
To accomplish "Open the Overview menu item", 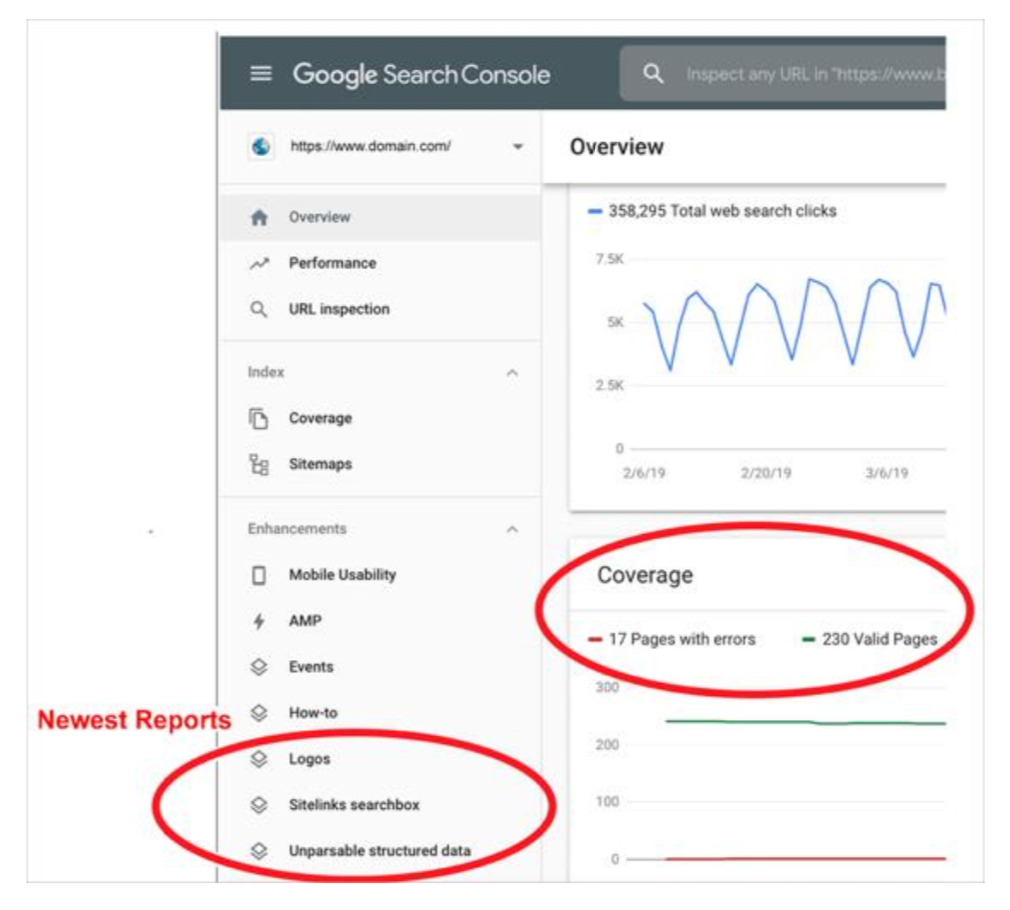I will (x=381, y=218).
